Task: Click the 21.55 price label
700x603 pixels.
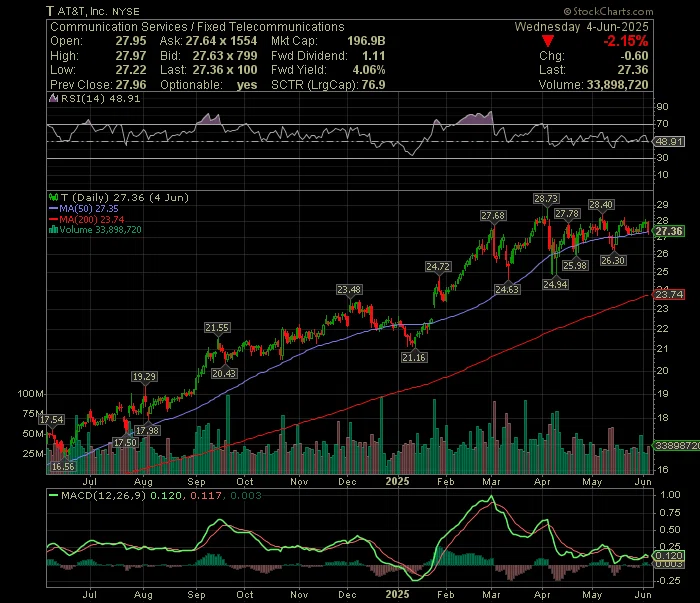Action: 217,328
